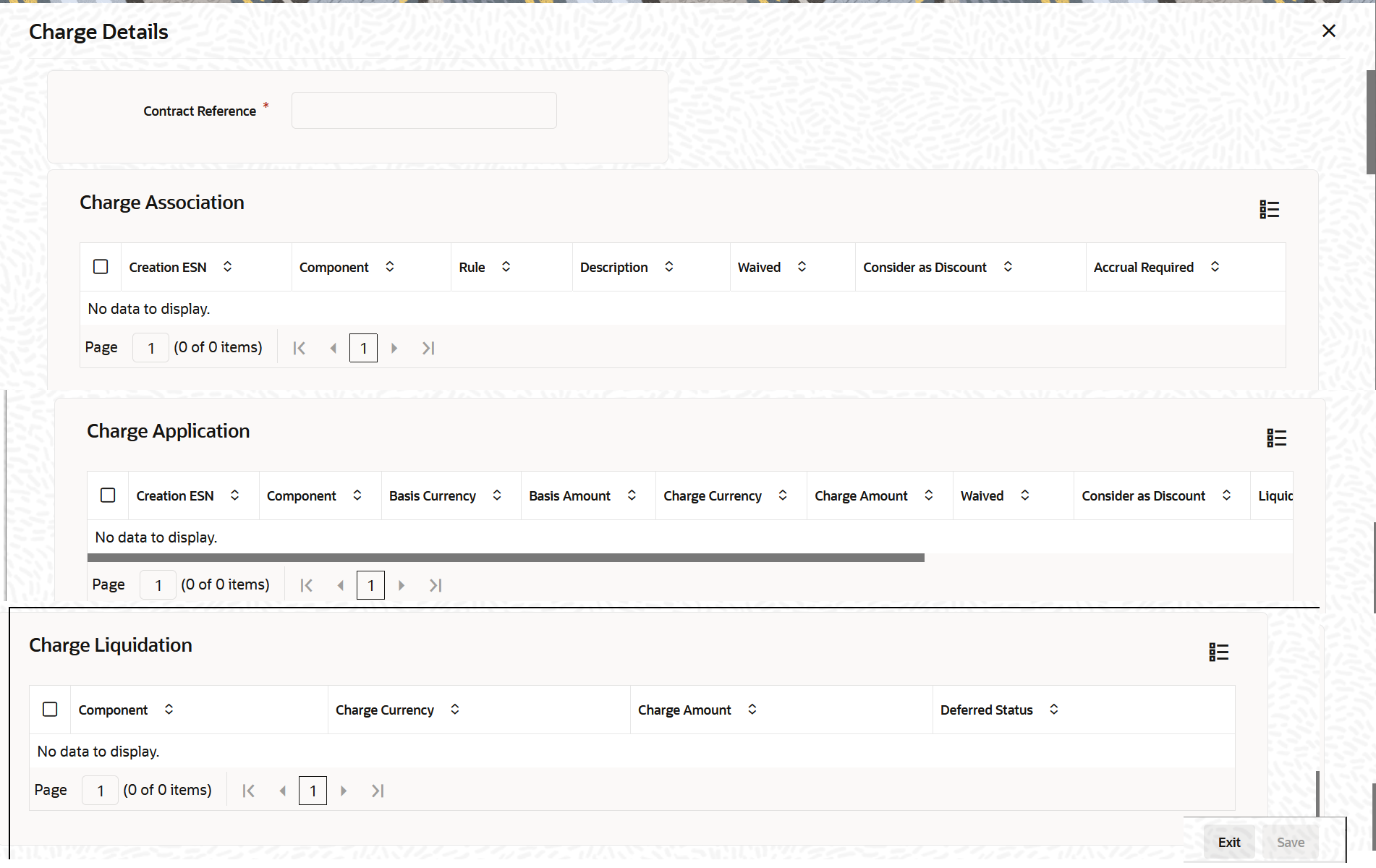1376x868 pixels.
Task: Sort Charge Association by Creation ESN
Action: tap(227, 267)
